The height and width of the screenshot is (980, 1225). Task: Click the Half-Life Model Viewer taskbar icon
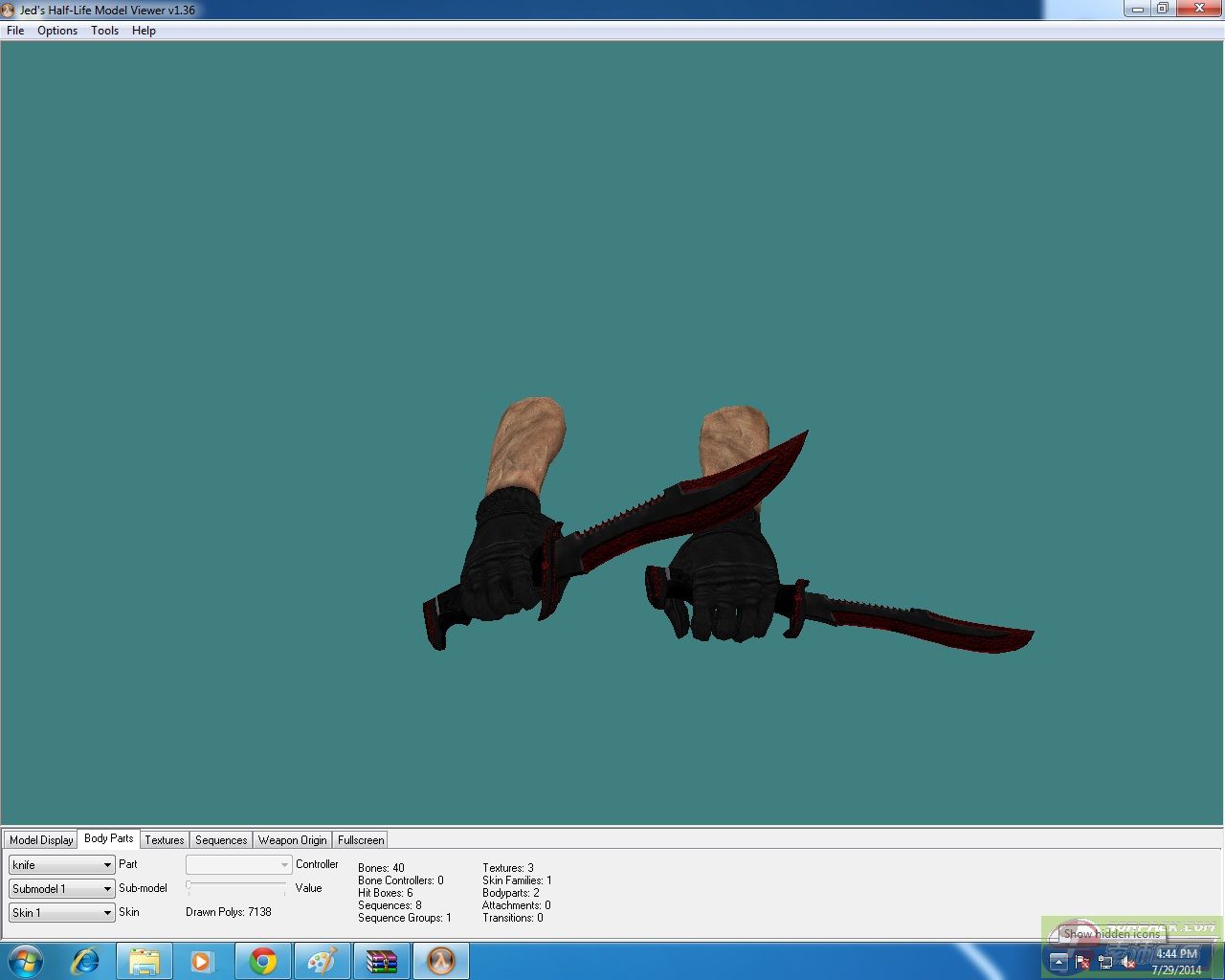[x=440, y=960]
